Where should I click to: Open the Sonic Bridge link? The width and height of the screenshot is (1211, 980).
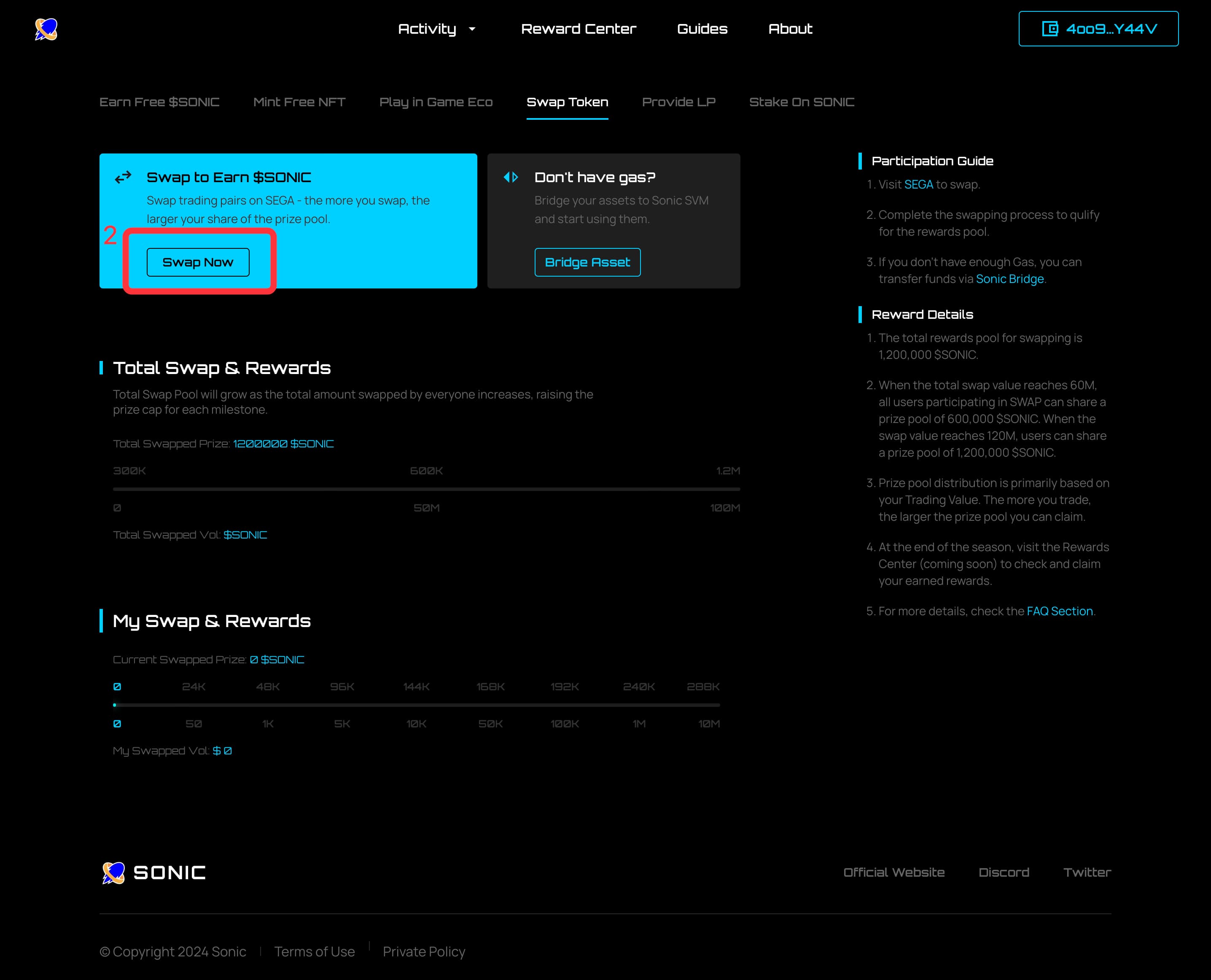[x=1009, y=279]
